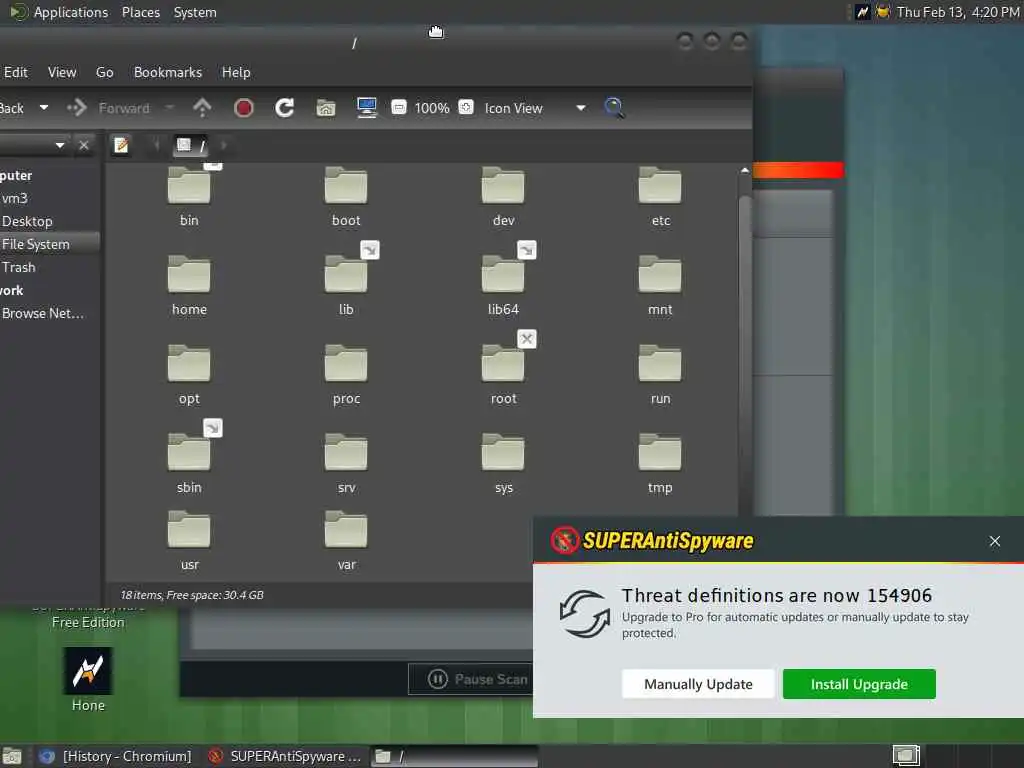The width and height of the screenshot is (1024, 768).
Task: Open the Places panel menu
Action: pyautogui.click(x=140, y=12)
